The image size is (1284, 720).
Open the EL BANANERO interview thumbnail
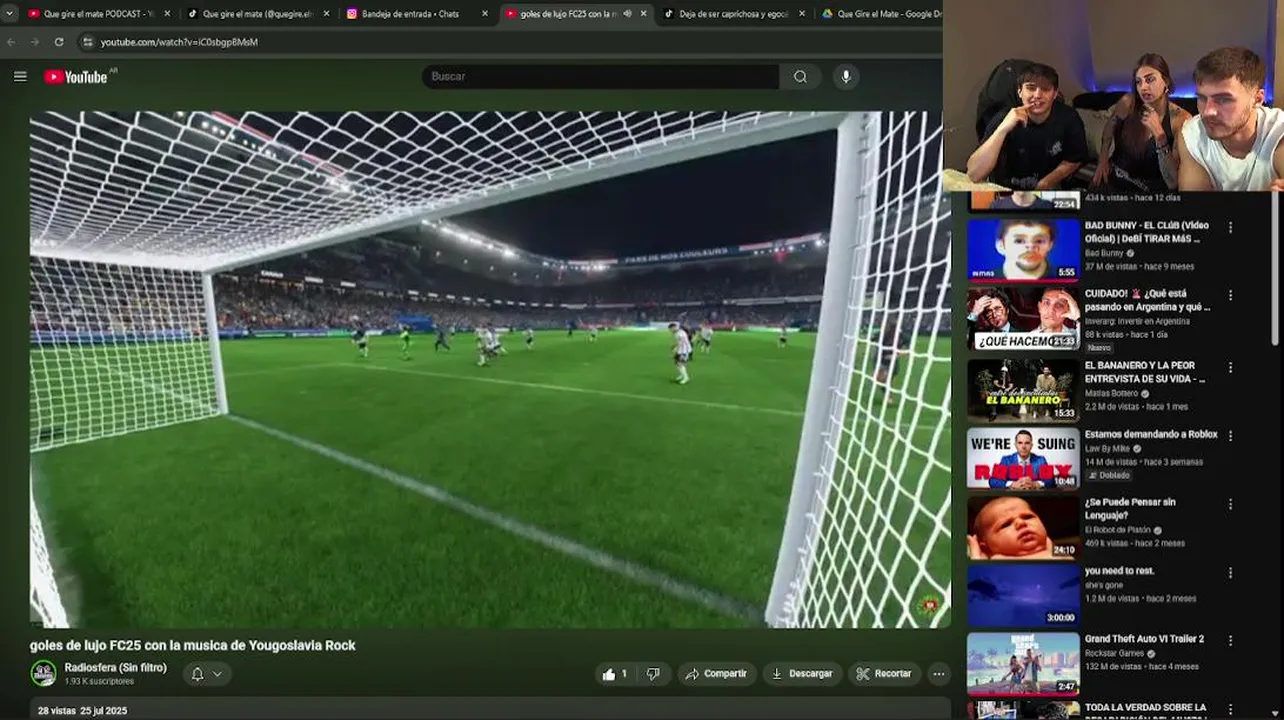[1023, 389]
